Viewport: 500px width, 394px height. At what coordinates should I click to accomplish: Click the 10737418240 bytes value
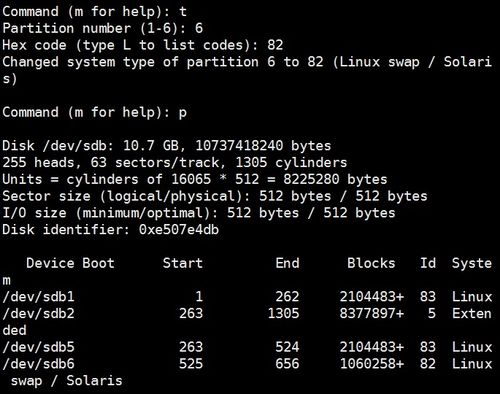263,146
